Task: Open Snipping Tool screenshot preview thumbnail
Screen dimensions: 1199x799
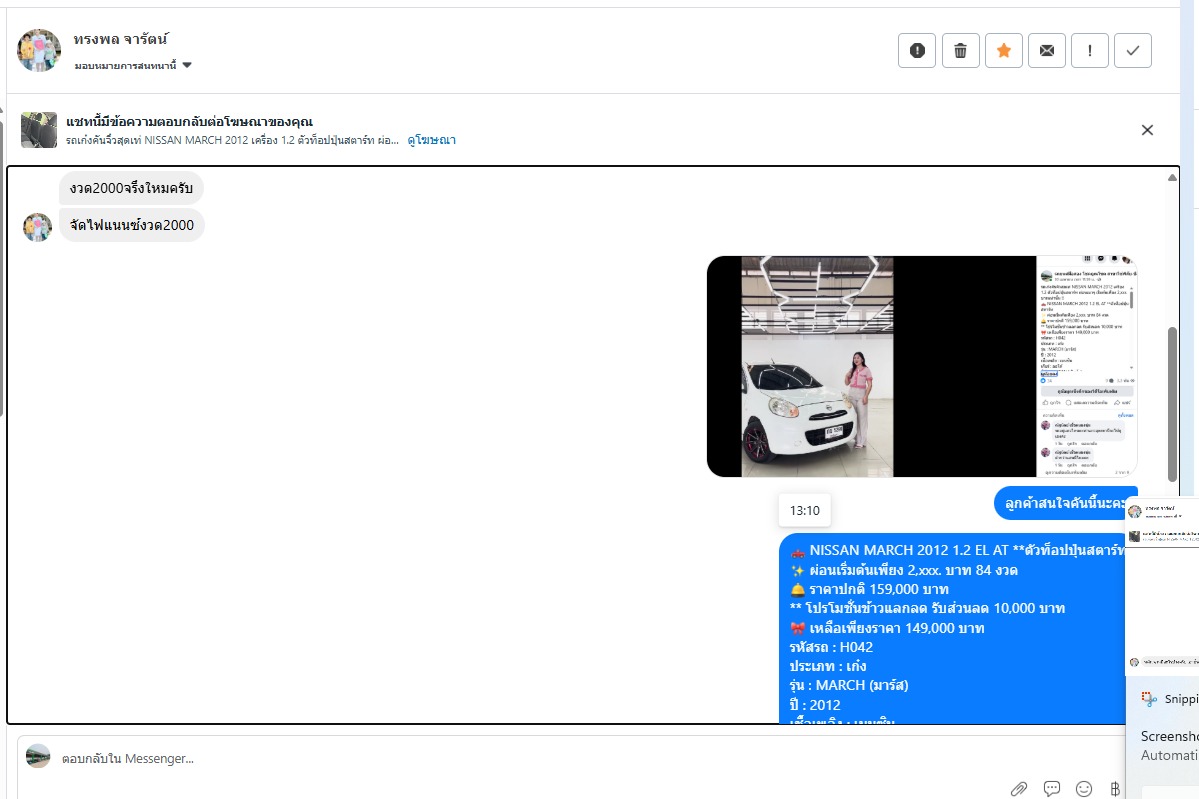Action: (x=1162, y=586)
